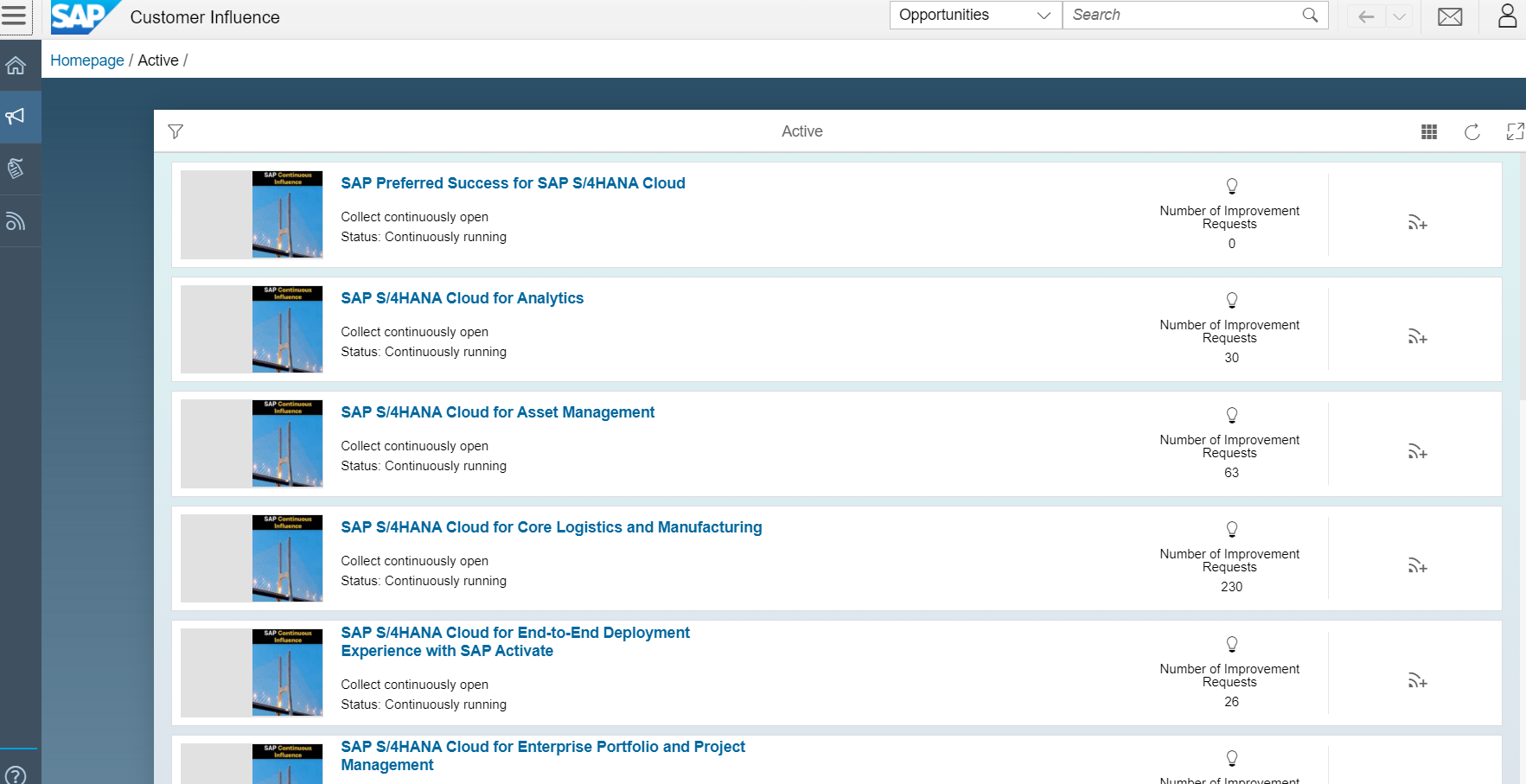Open End-to-End Deployment Experience with SAP Activate
The height and width of the screenshot is (784, 1526).
tap(515, 641)
